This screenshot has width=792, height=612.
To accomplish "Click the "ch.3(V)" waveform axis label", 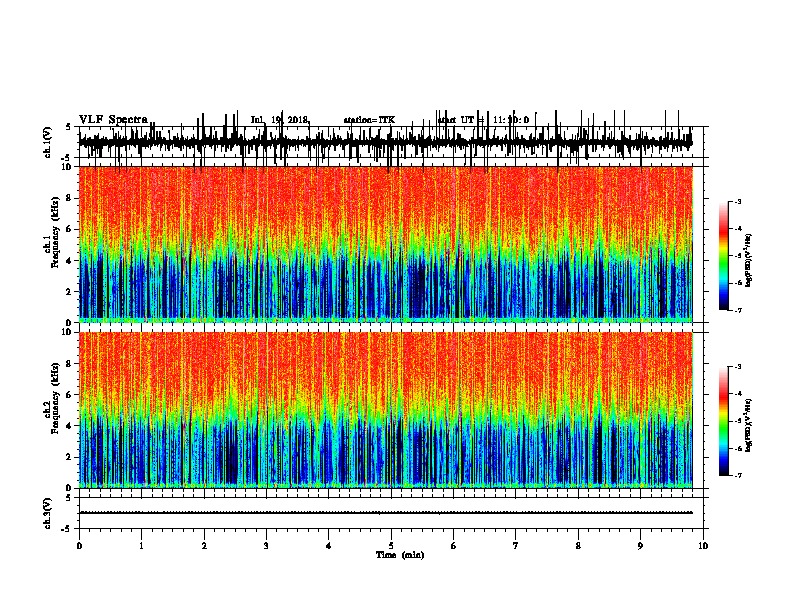I will tap(48, 514).
